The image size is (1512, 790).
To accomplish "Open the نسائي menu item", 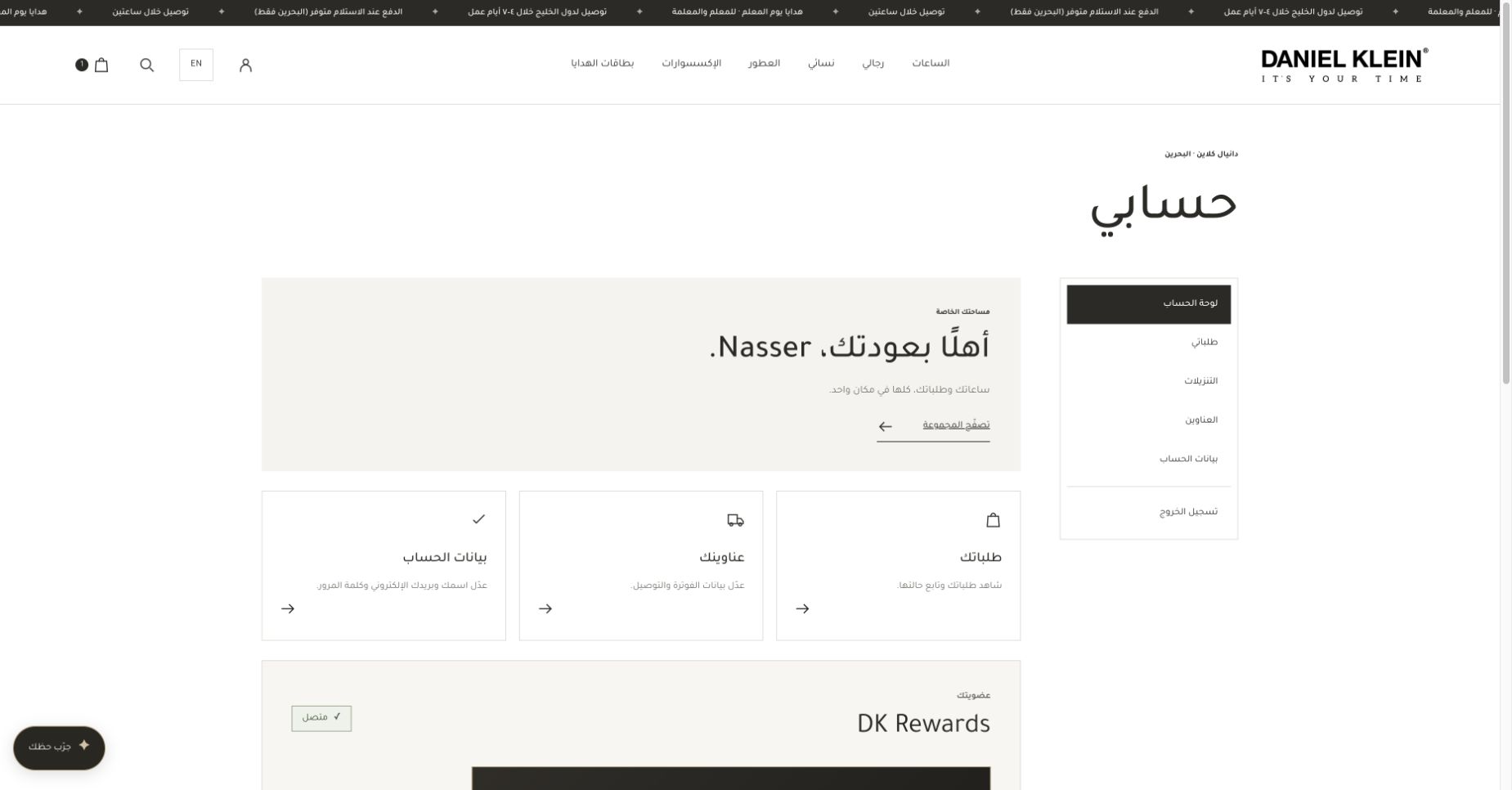I will (x=821, y=64).
